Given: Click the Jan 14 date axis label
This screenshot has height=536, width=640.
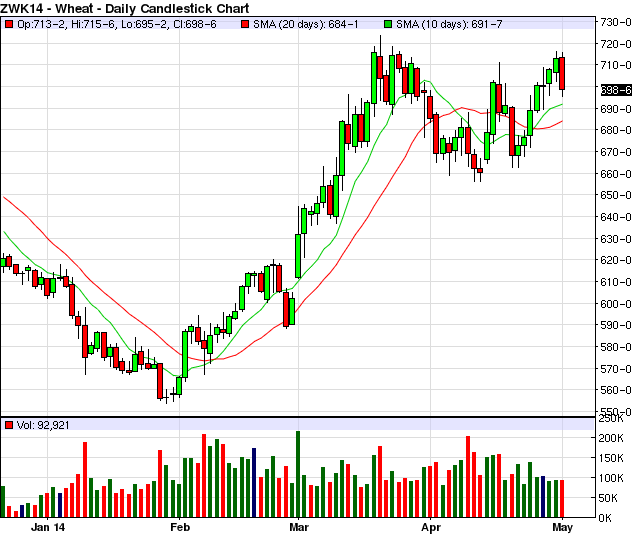Looking at the screenshot, I should pos(48,527).
